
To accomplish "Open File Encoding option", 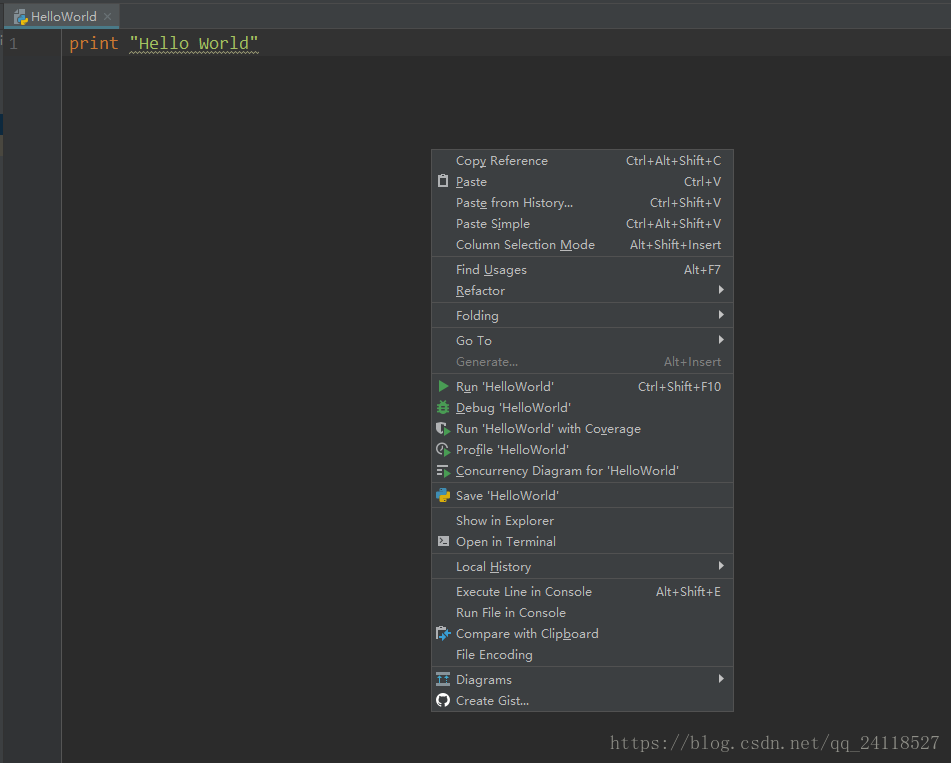I will pos(582,654).
